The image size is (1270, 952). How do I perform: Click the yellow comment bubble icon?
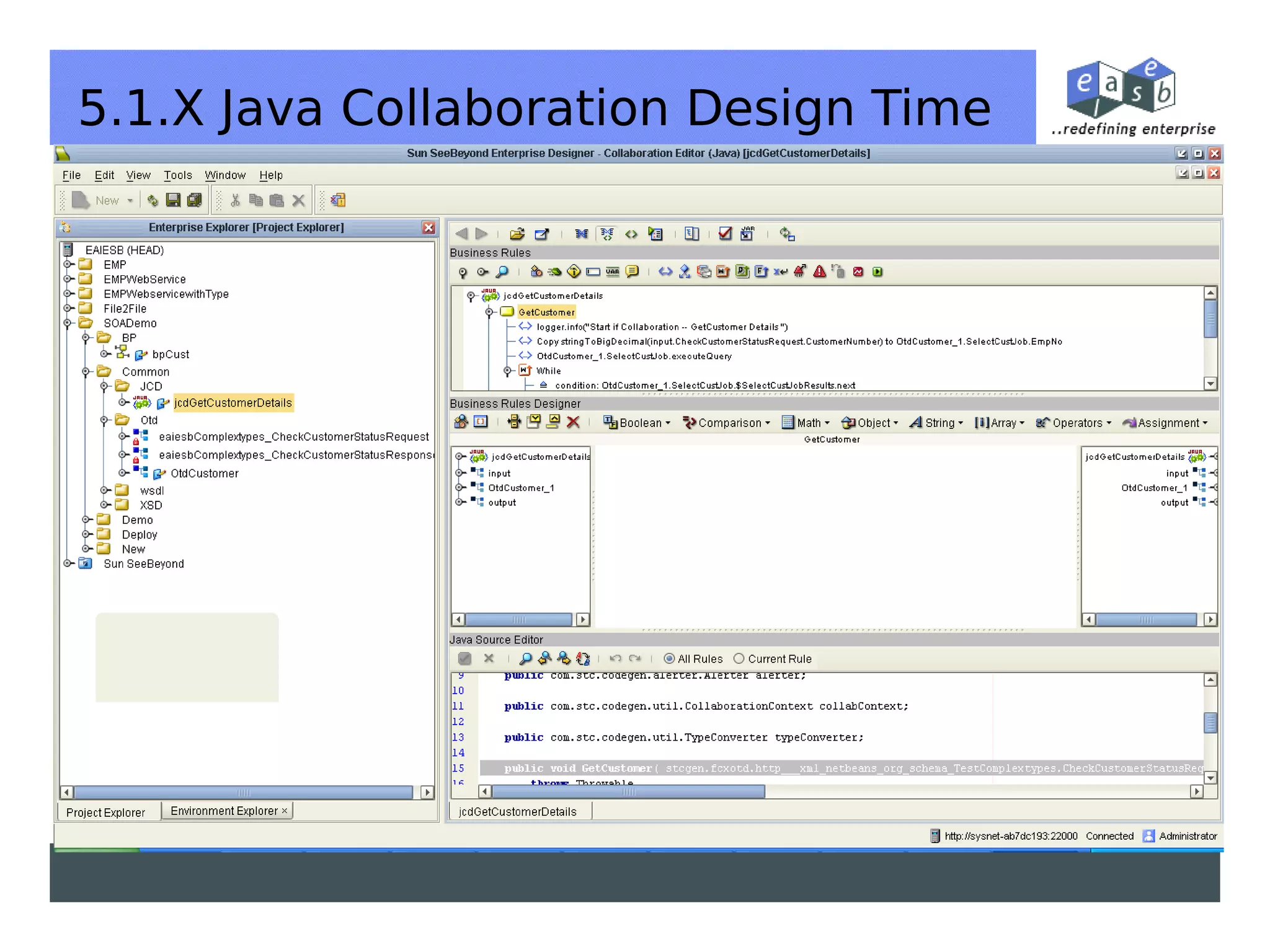coord(632,271)
